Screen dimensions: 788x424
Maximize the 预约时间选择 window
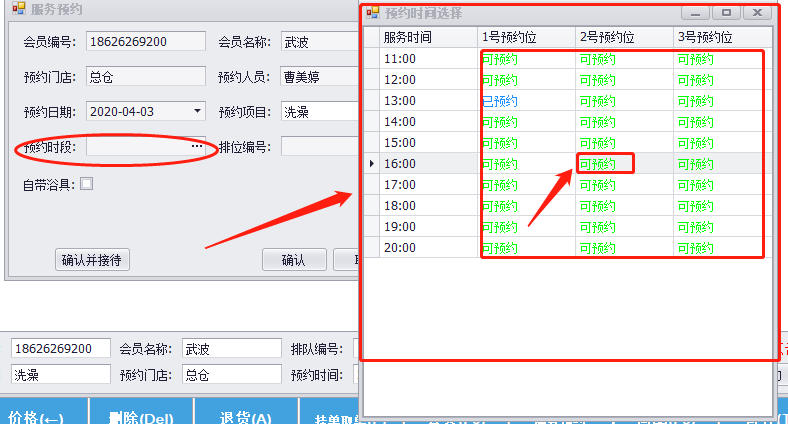click(727, 13)
